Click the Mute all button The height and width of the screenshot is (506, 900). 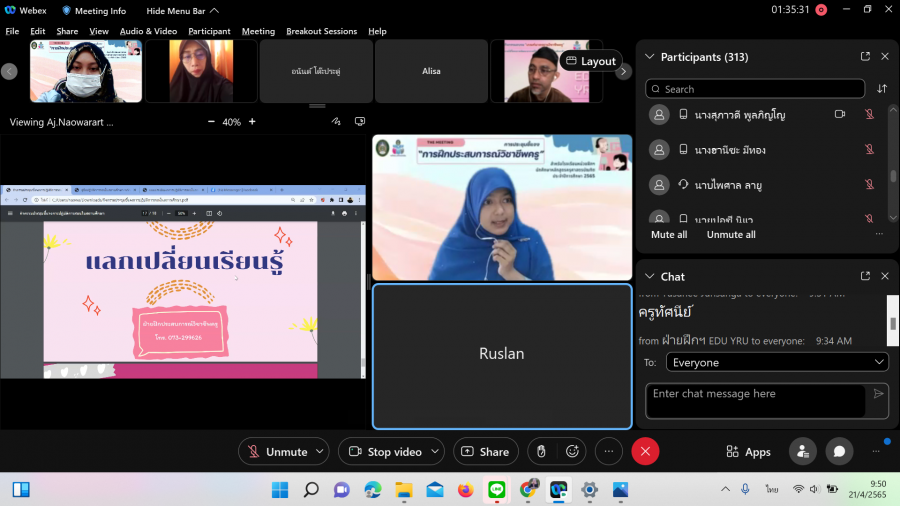(669, 234)
